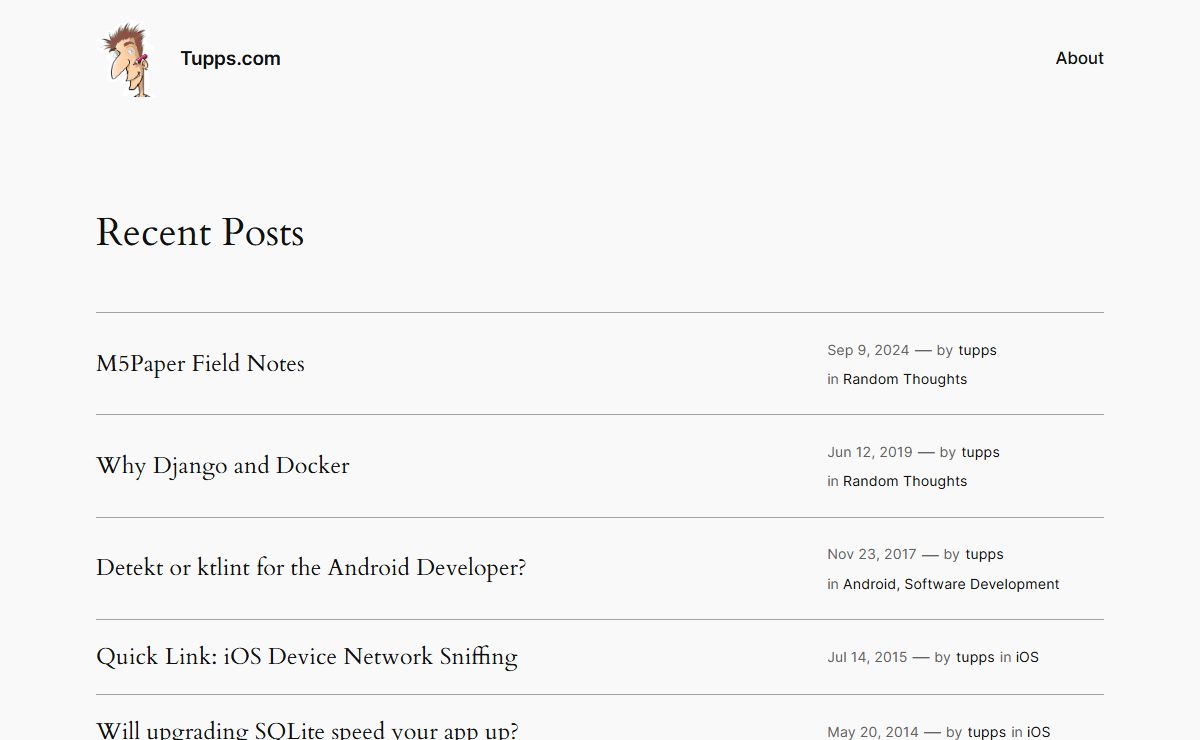The height and width of the screenshot is (740, 1200).
Task: Click the cartoon face site logo
Action: point(127,60)
